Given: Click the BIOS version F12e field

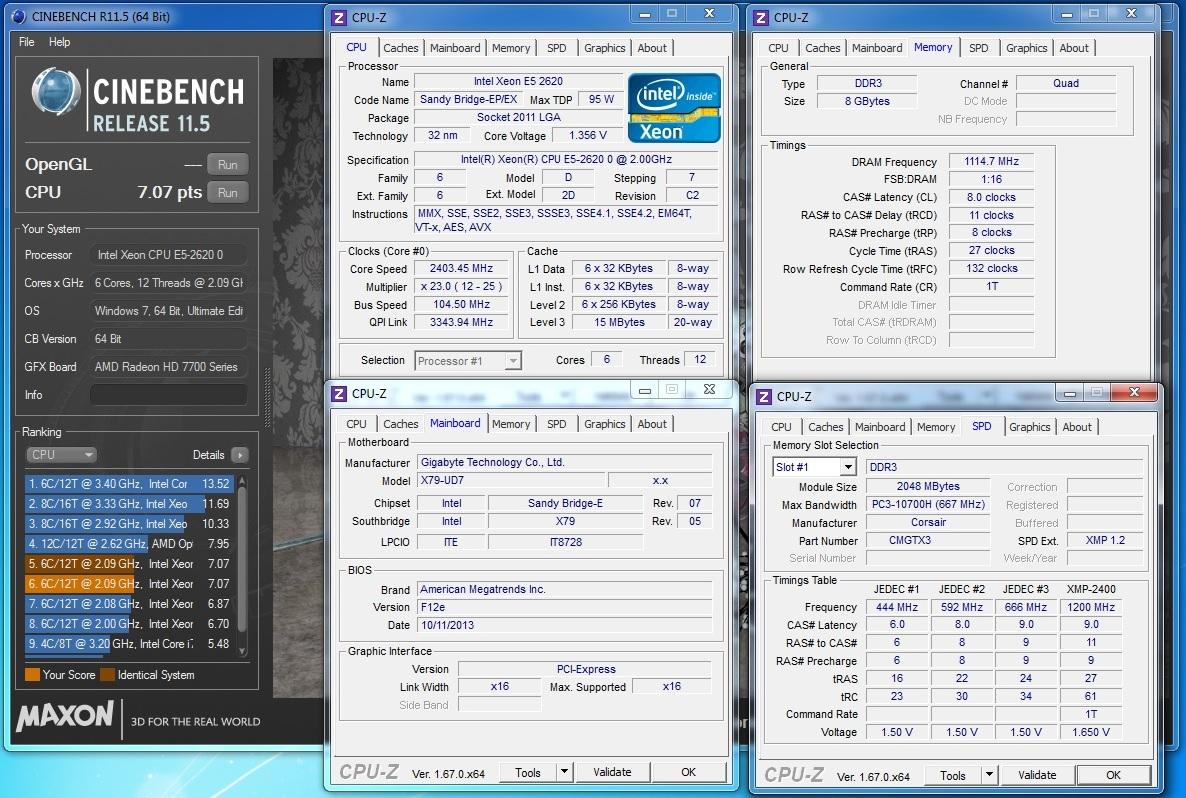Looking at the screenshot, I should (x=564, y=607).
